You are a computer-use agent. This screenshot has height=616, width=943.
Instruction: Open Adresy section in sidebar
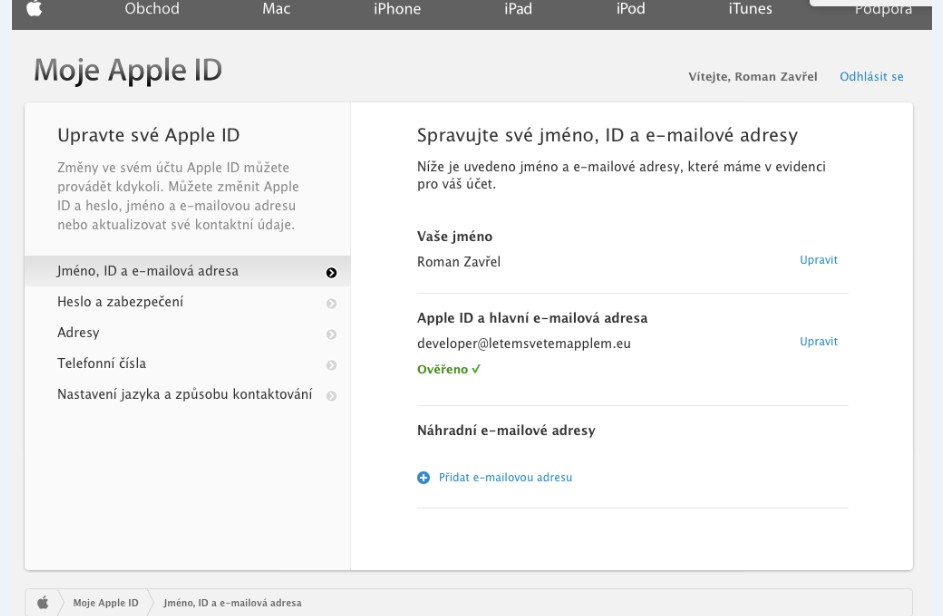187,333
